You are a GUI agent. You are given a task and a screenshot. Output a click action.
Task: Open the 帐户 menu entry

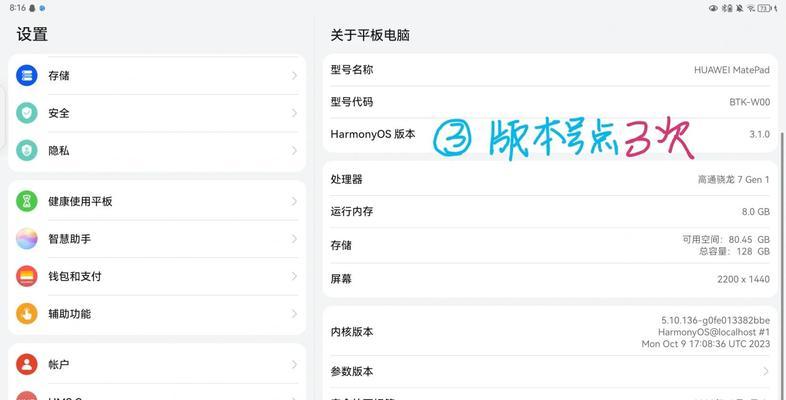point(157,364)
